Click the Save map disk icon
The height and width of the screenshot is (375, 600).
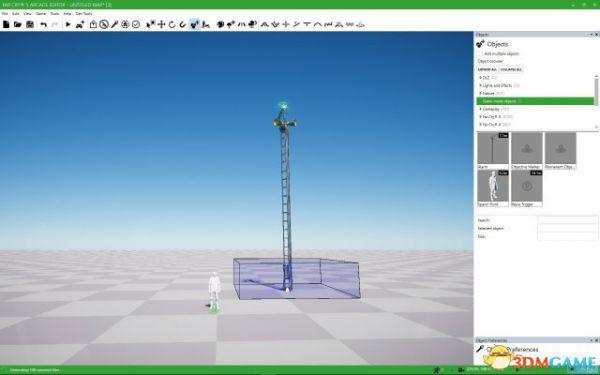(30, 24)
